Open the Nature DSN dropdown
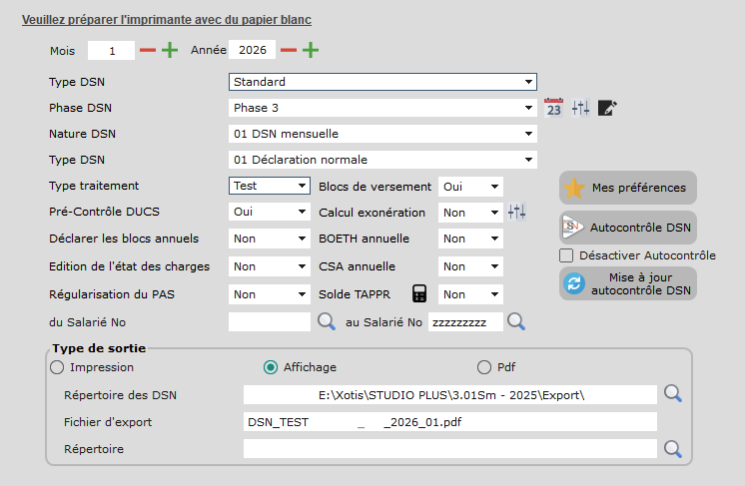Image resolution: width=745 pixels, height=486 pixels. tap(383, 134)
